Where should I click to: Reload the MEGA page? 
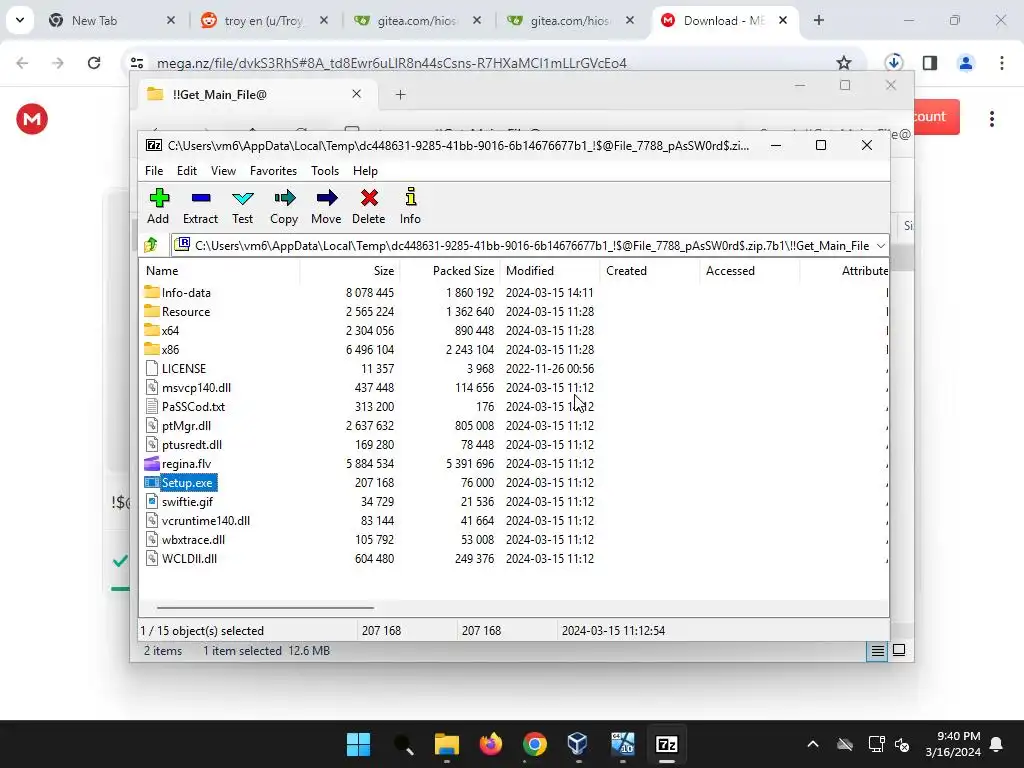pos(94,63)
